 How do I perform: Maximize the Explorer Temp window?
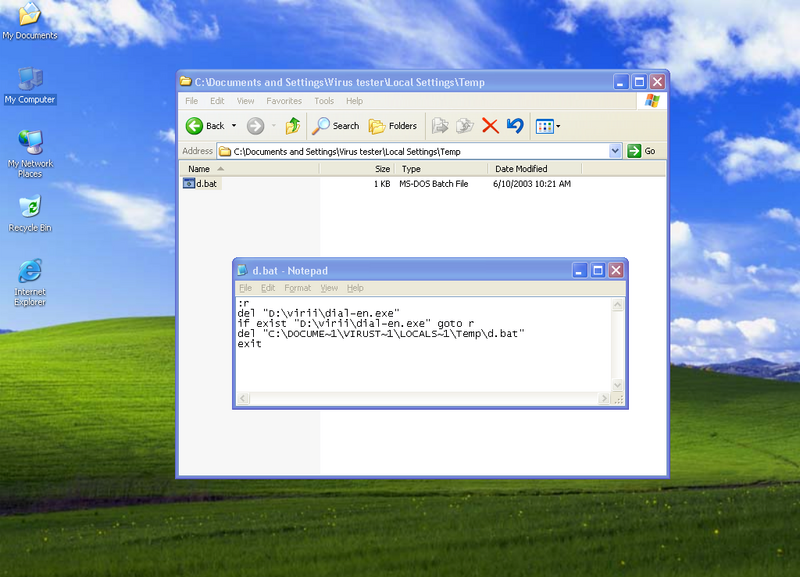(x=639, y=82)
